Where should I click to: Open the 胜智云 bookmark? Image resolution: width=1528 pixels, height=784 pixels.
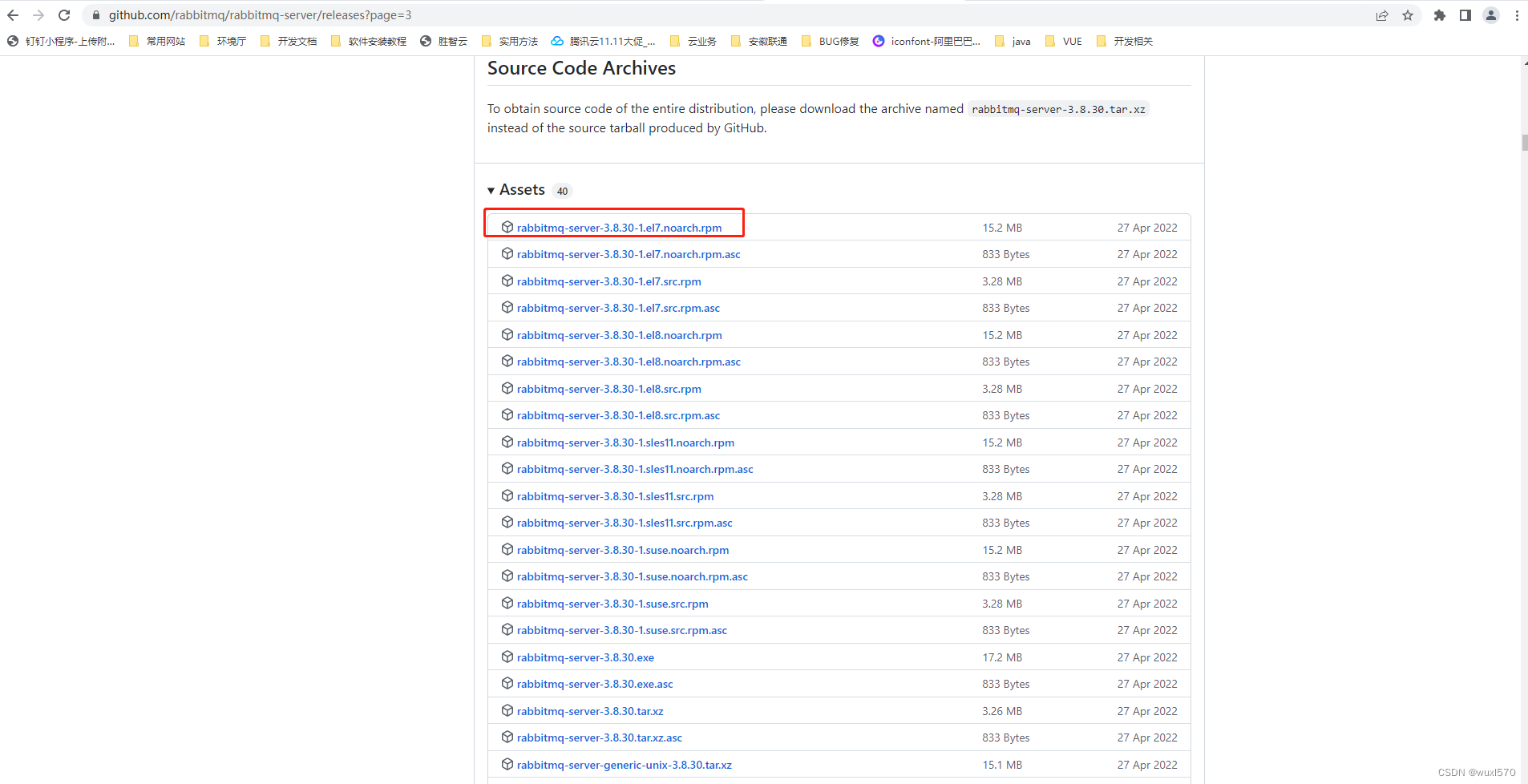(x=444, y=41)
